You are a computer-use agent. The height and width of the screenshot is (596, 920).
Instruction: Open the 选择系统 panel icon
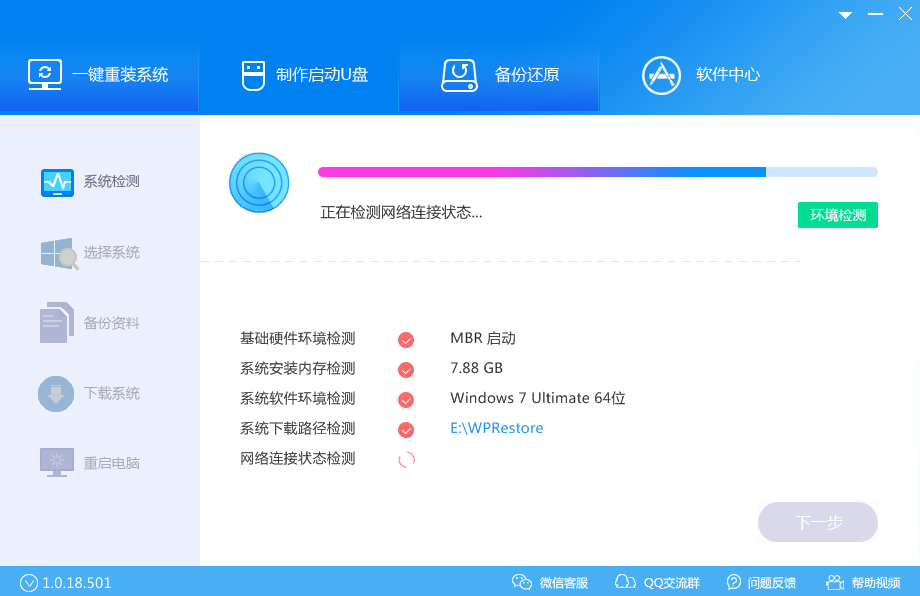tap(57, 252)
